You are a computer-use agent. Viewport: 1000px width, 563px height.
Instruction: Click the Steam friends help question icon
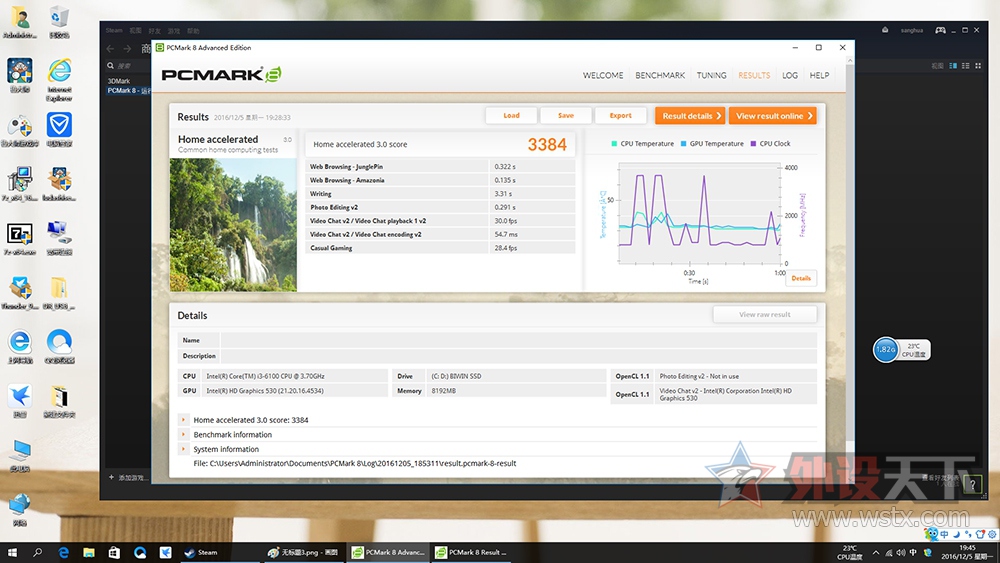click(x=973, y=485)
